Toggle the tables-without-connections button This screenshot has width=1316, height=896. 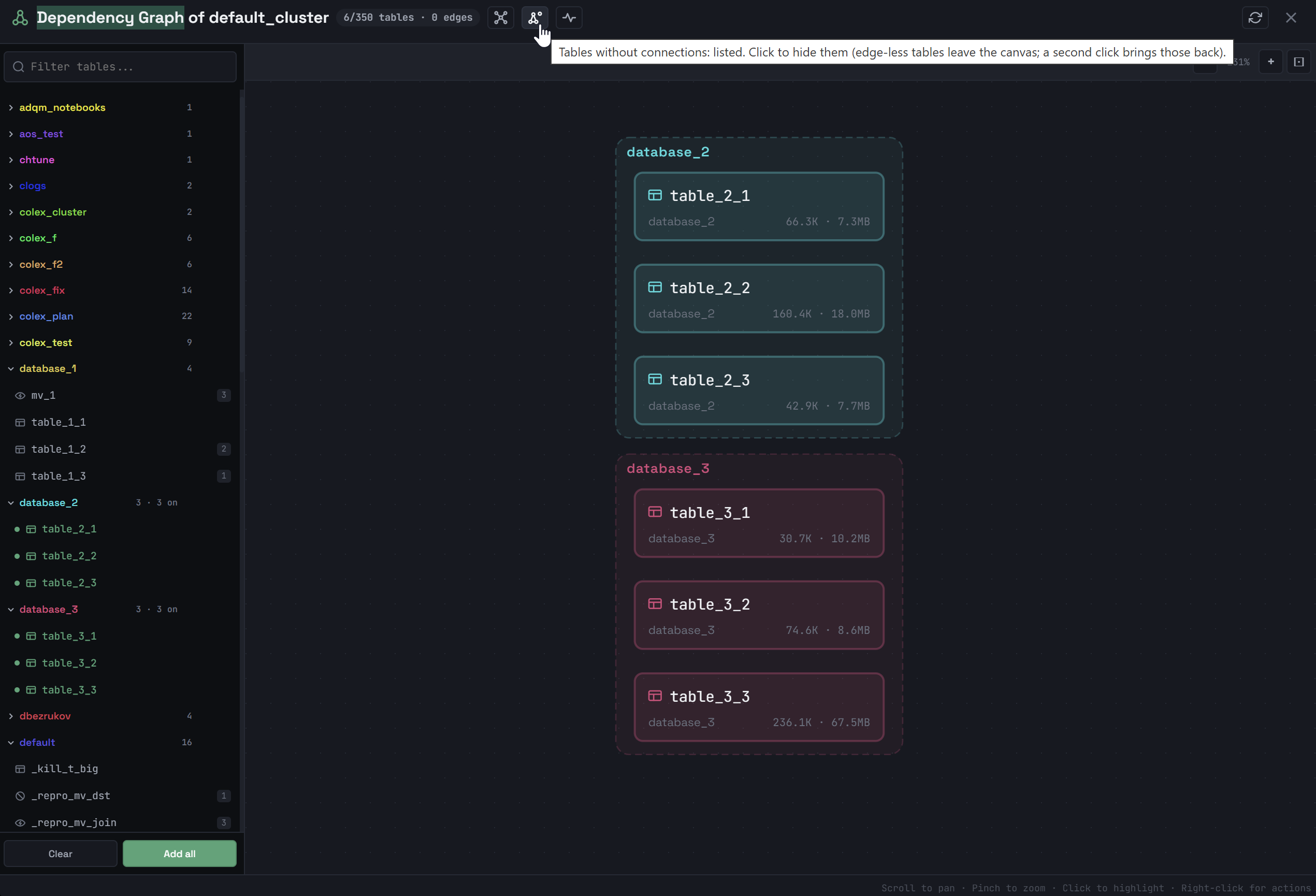(534, 18)
